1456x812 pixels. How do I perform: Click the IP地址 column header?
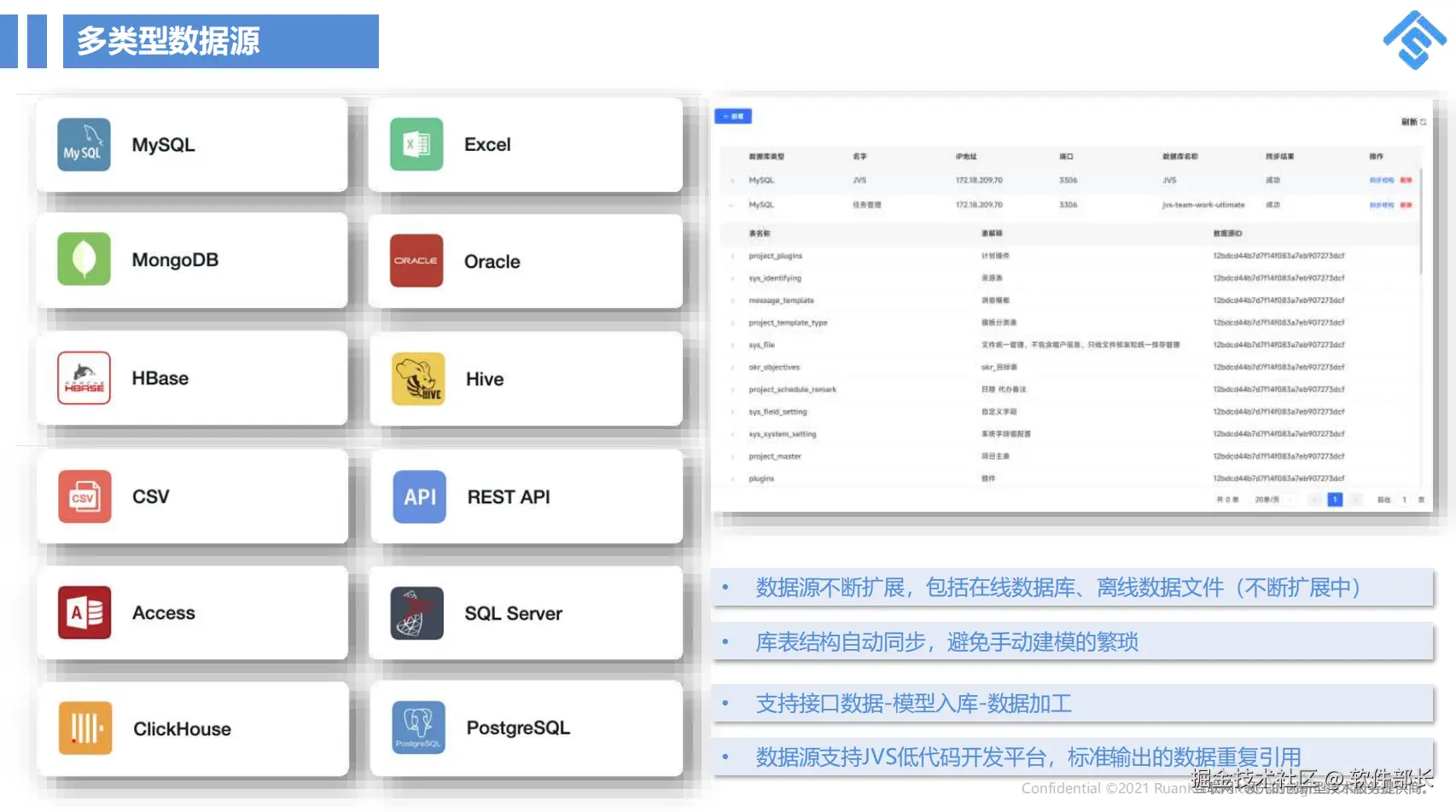coord(966,157)
